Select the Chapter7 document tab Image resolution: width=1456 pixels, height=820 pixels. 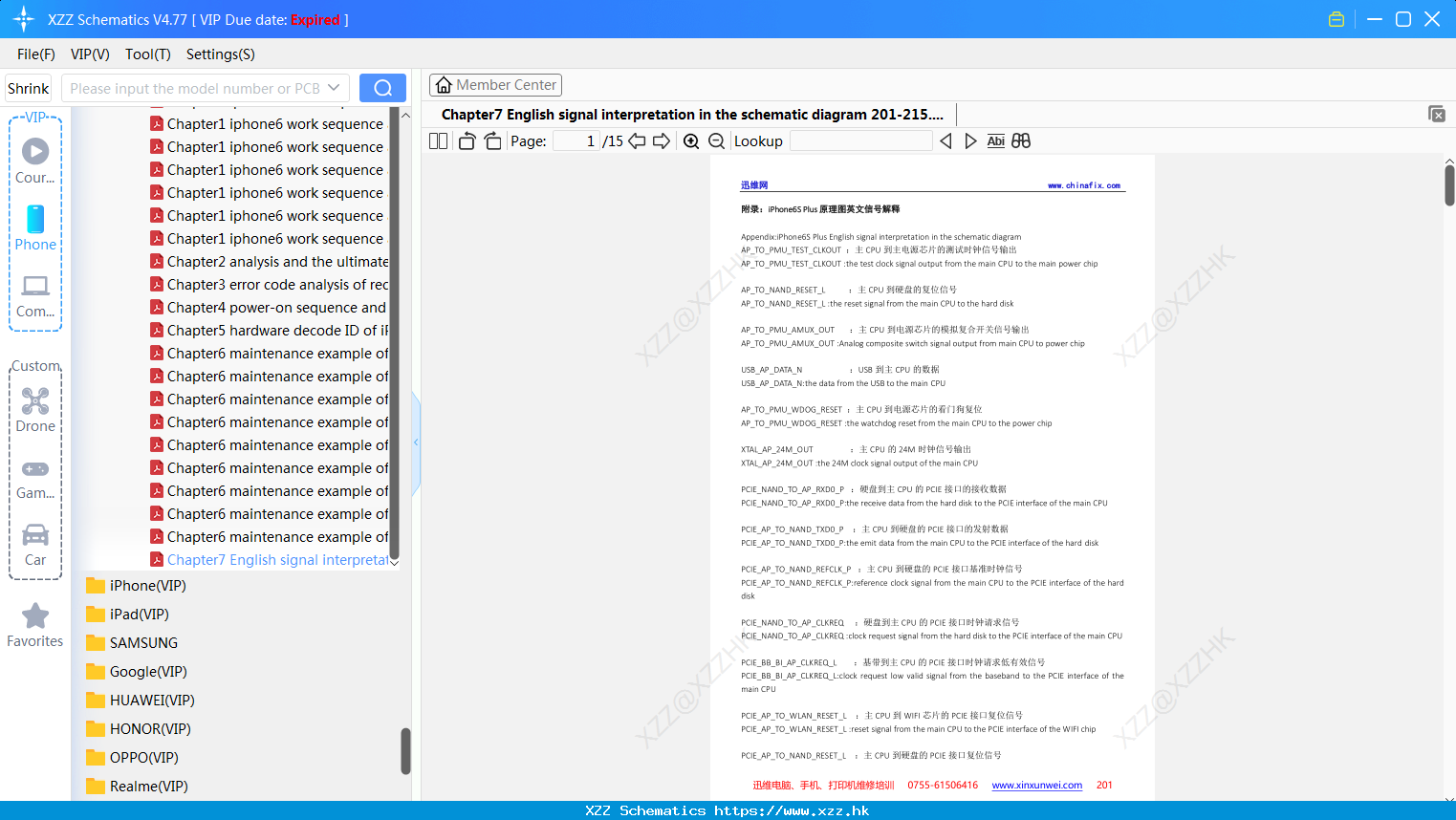coord(692,115)
